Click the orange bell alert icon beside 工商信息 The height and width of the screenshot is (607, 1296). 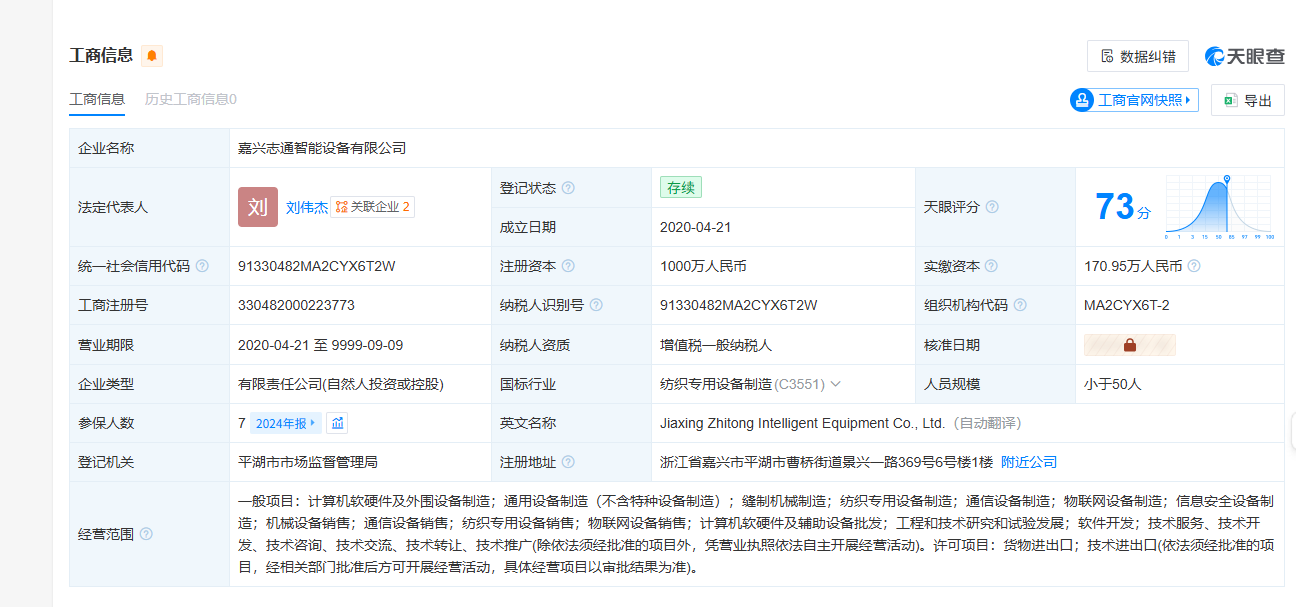click(152, 56)
